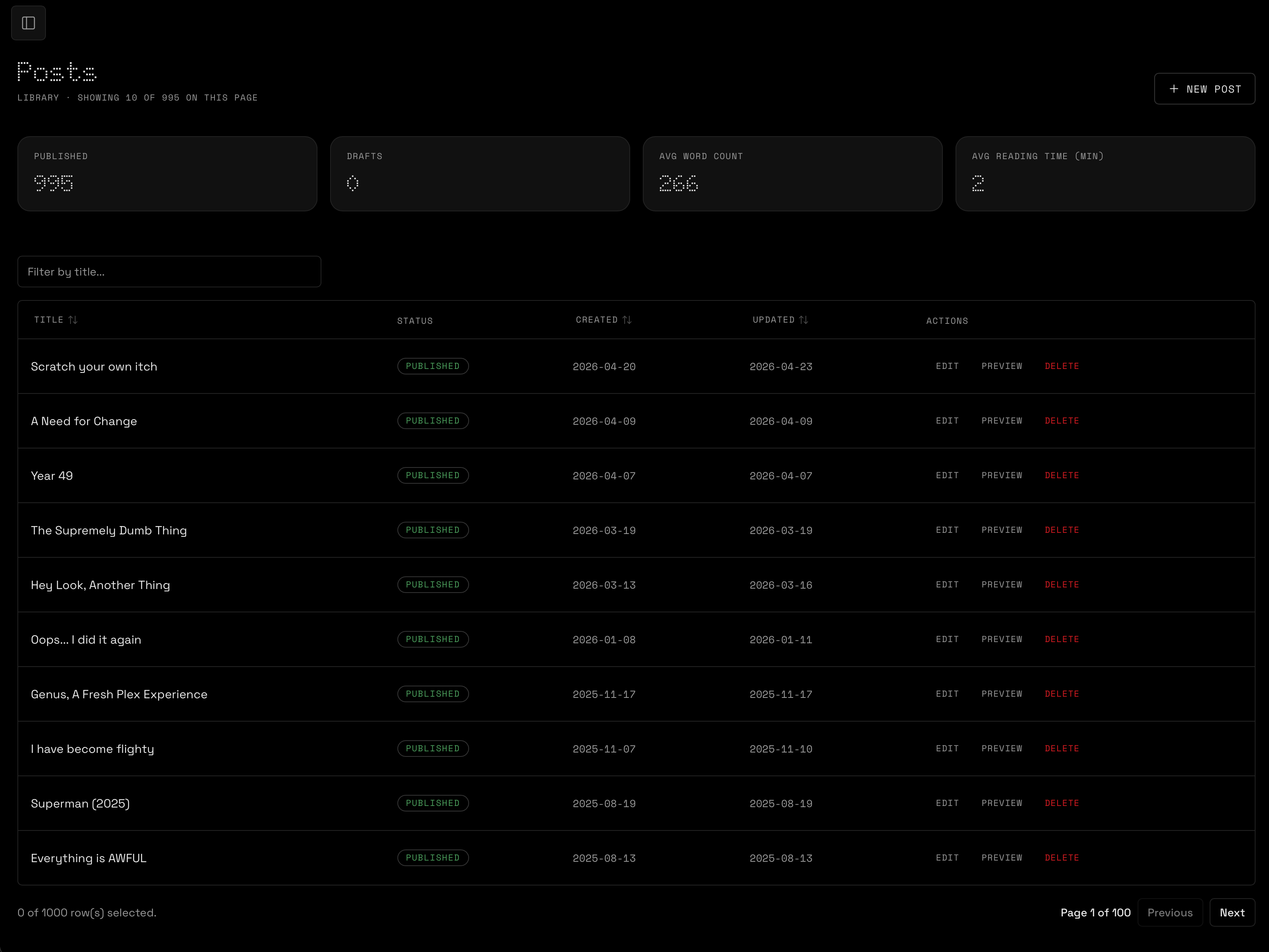Click the Drafts stat card
Image resolution: width=1269 pixels, height=952 pixels.
click(480, 174)
